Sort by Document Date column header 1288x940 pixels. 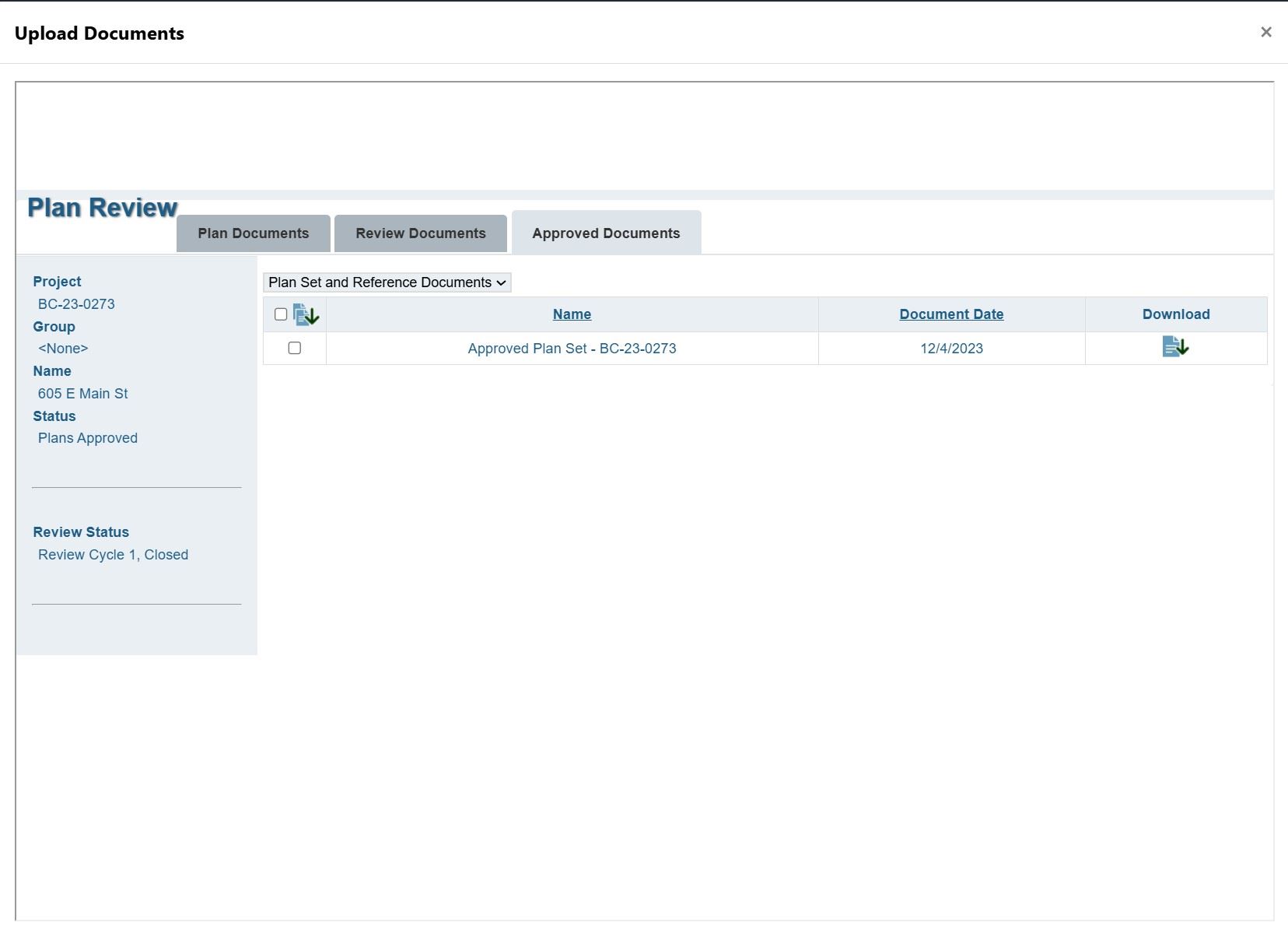click(x=951, y=314)
